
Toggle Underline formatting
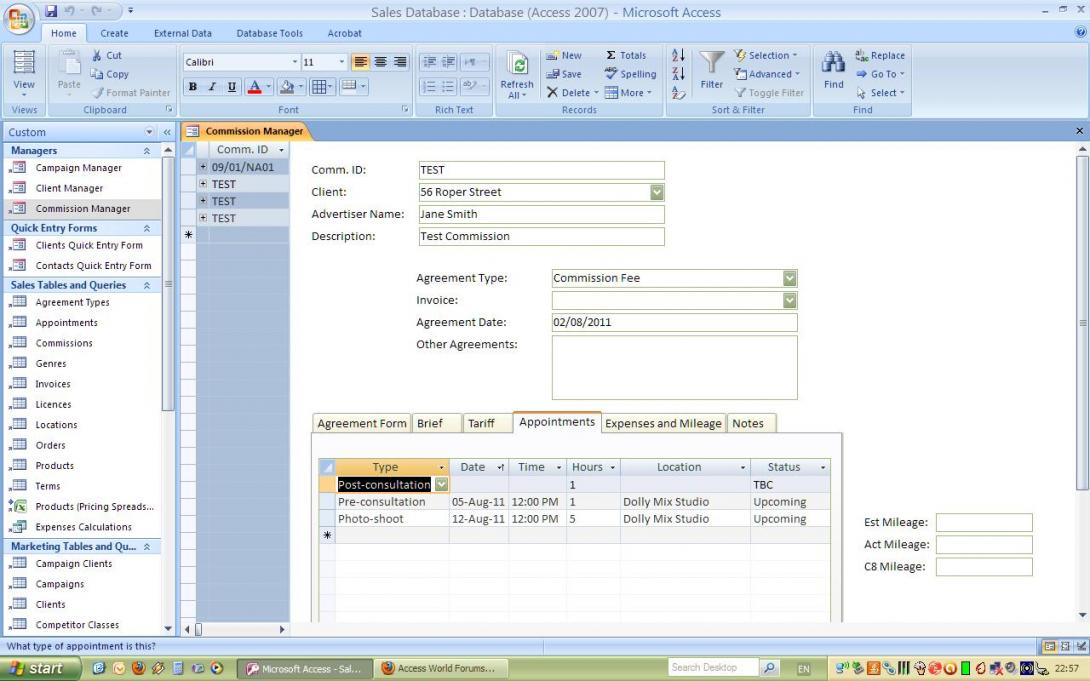231,87
